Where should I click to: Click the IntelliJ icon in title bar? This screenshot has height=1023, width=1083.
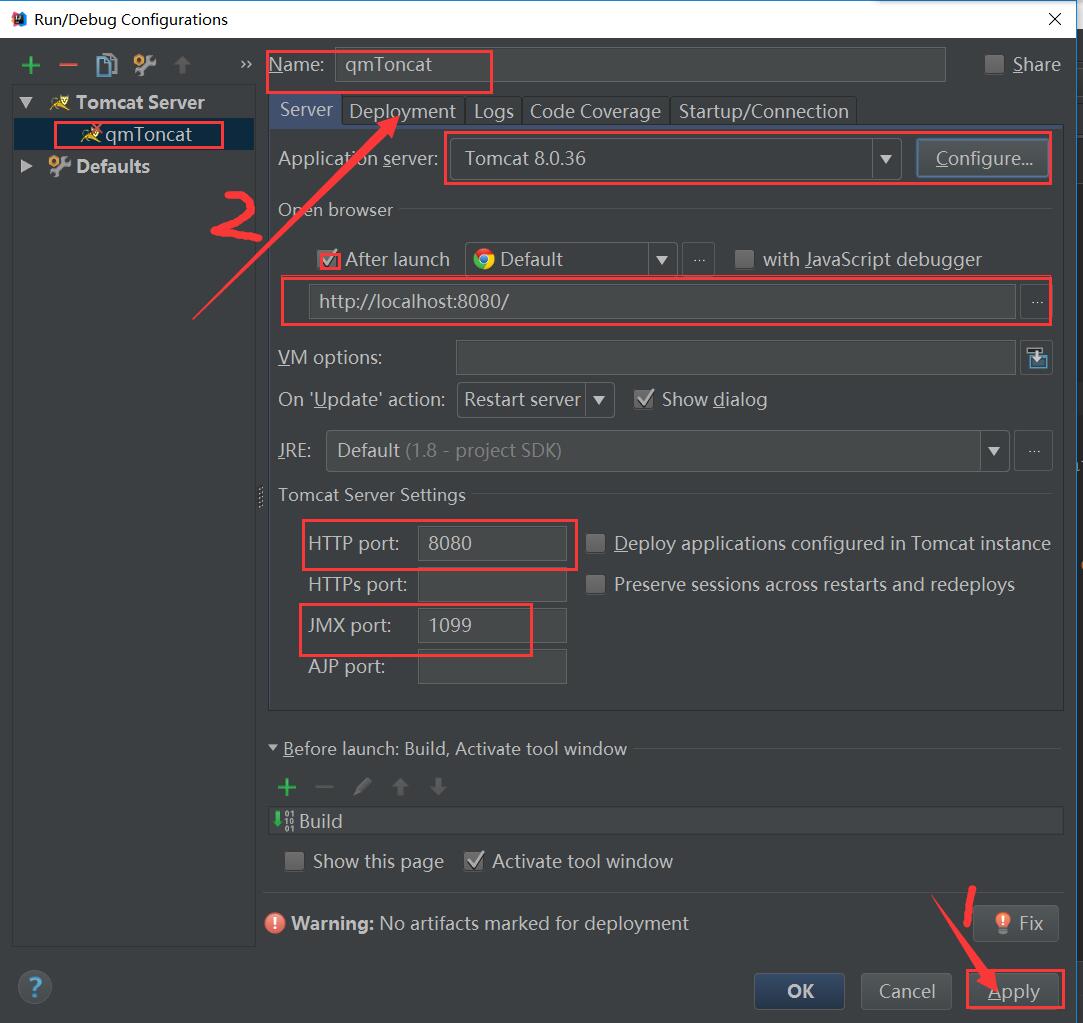coord(19,19)
